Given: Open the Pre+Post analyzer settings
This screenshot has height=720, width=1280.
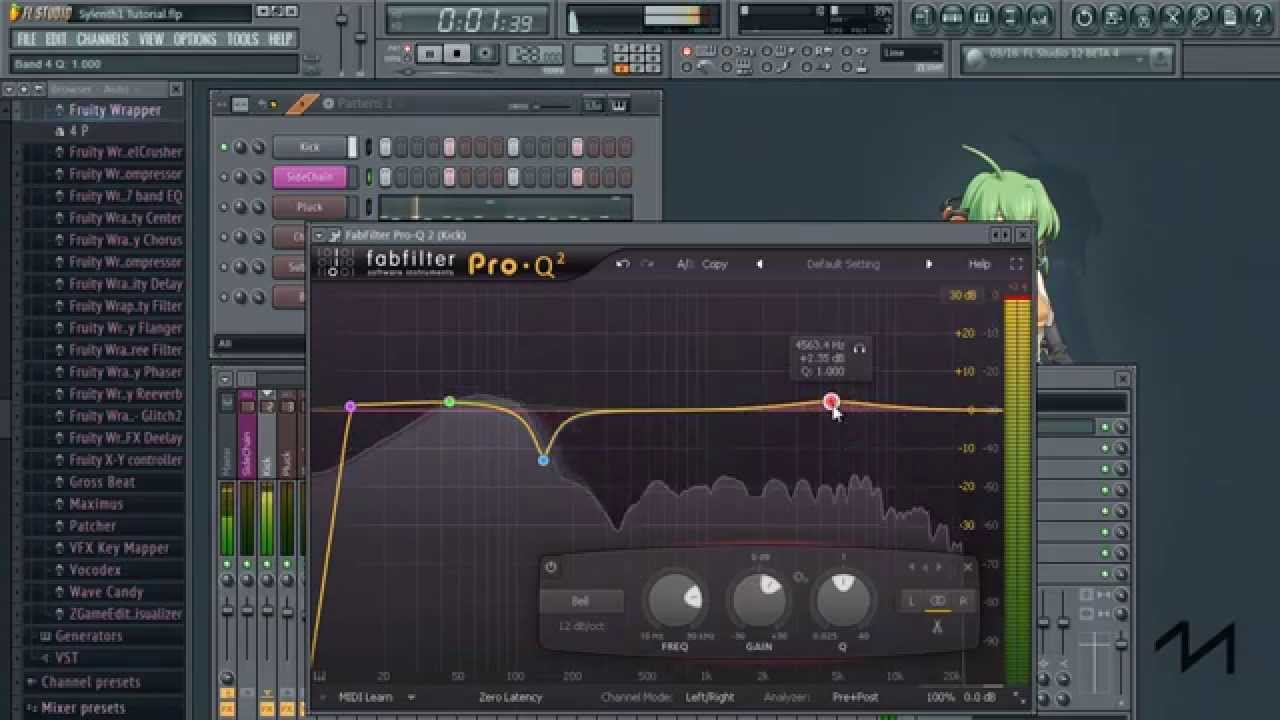Looking at the screenshot, I should [x=855, y=697].
